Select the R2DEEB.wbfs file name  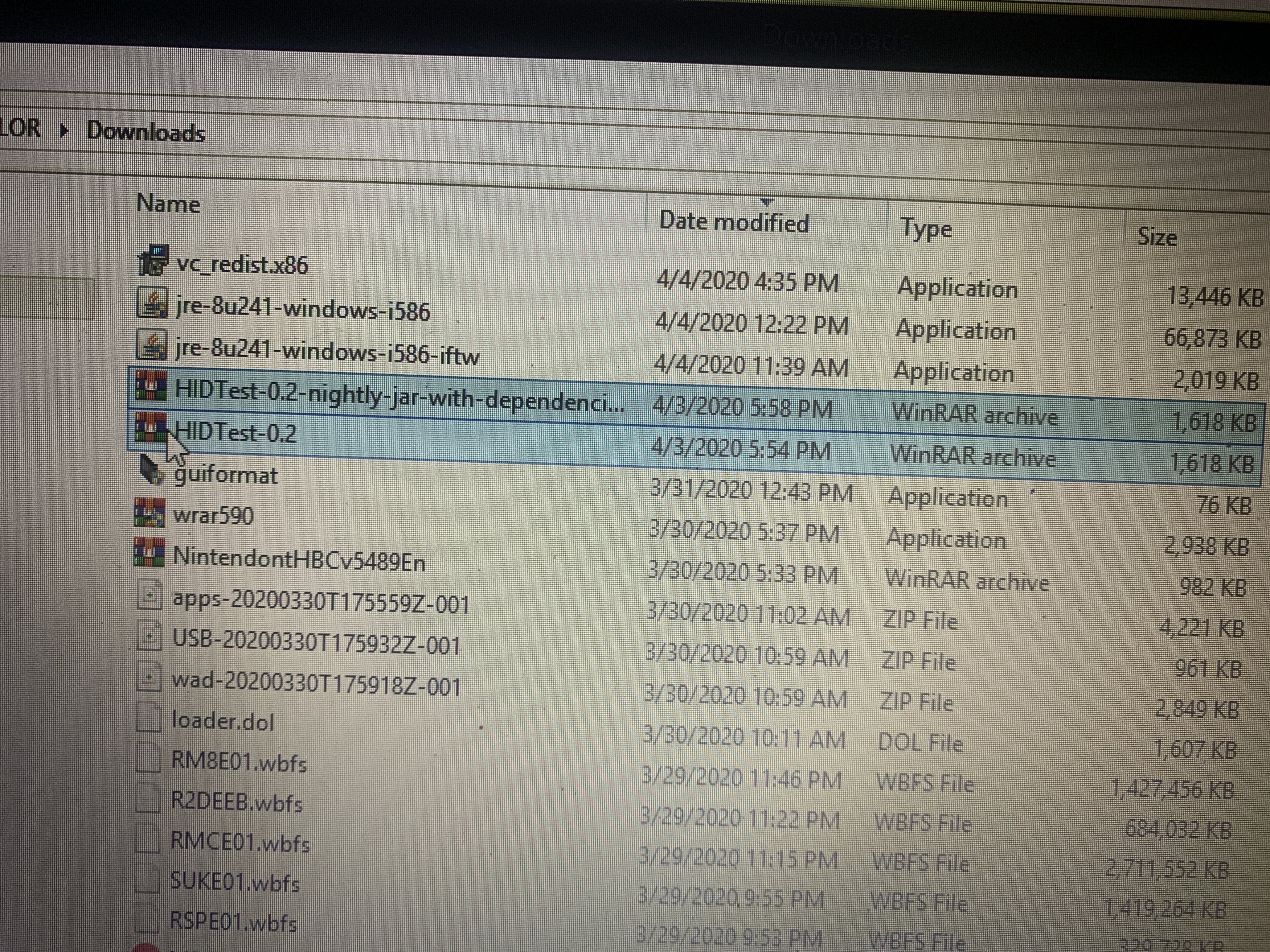(237, 802)
